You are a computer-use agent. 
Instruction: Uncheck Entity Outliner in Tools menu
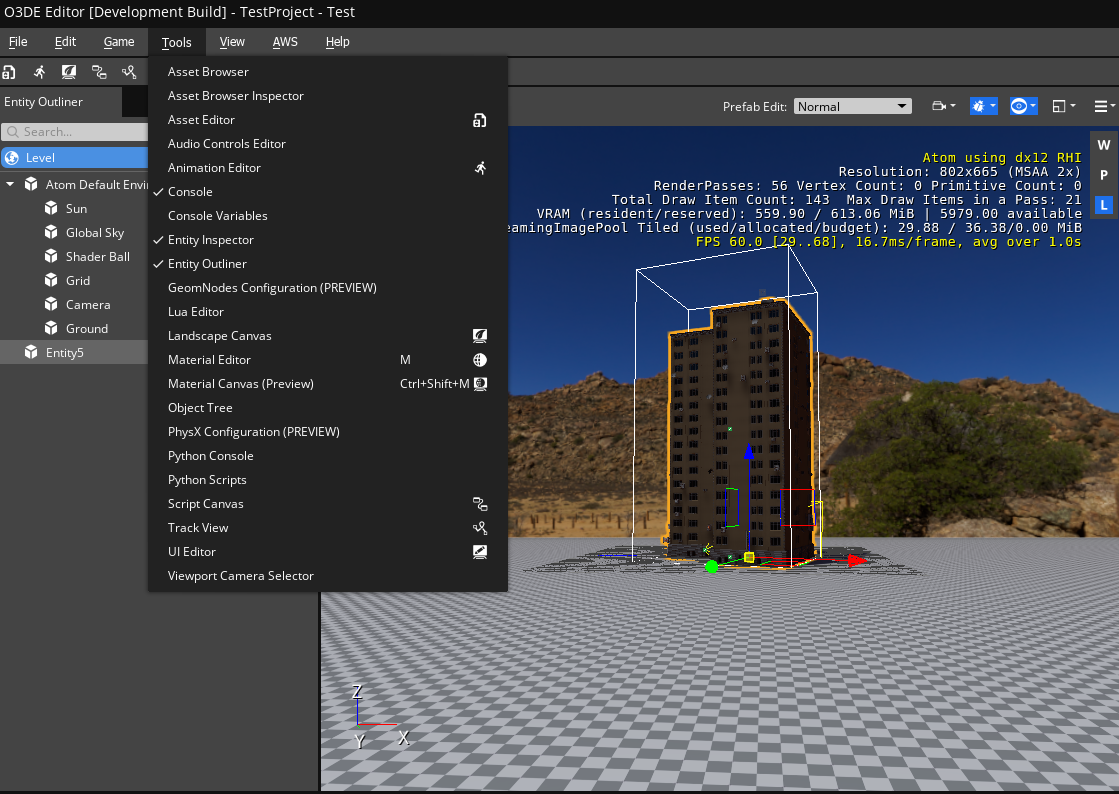[x=328, y=264]
